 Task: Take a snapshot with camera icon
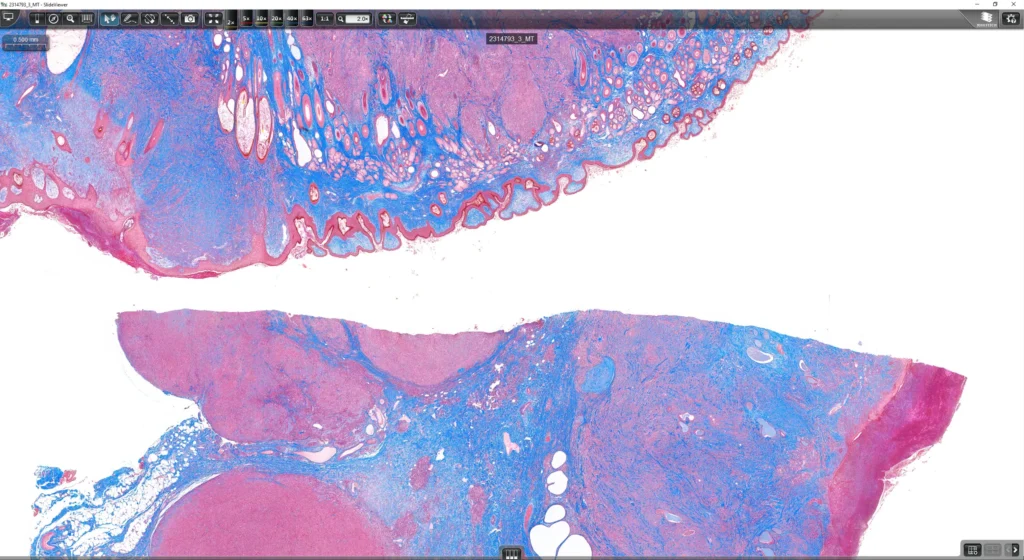(x=190, y=19)
